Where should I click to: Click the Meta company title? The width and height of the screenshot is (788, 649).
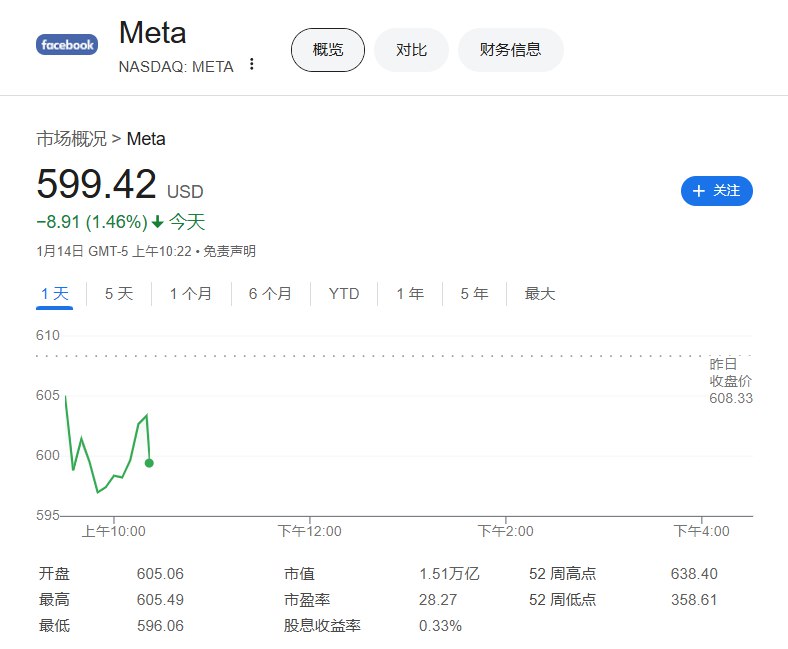click(153, 33)
